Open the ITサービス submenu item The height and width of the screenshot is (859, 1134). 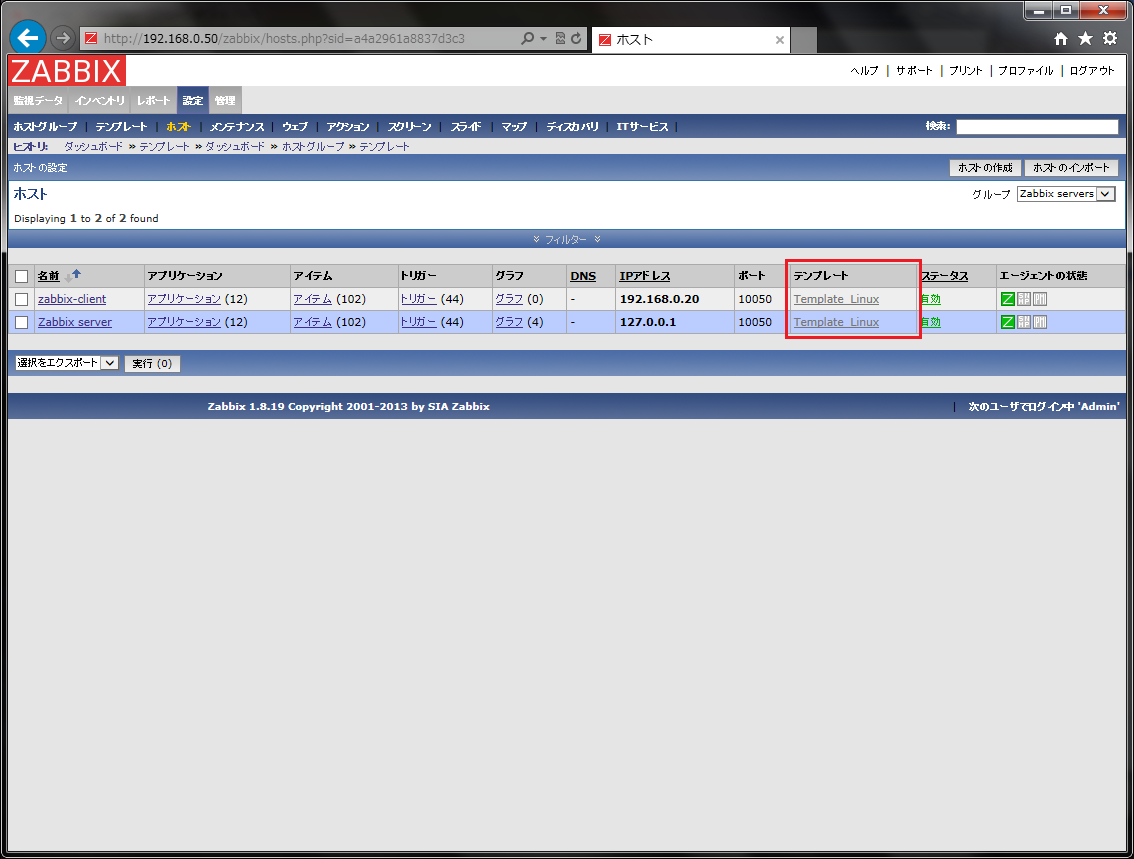642,127
